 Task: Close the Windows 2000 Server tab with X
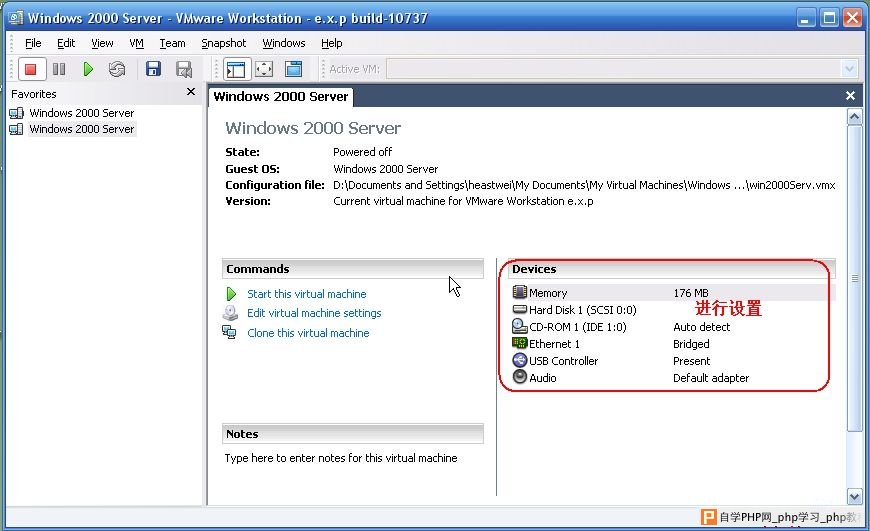(x=850, y=95)
